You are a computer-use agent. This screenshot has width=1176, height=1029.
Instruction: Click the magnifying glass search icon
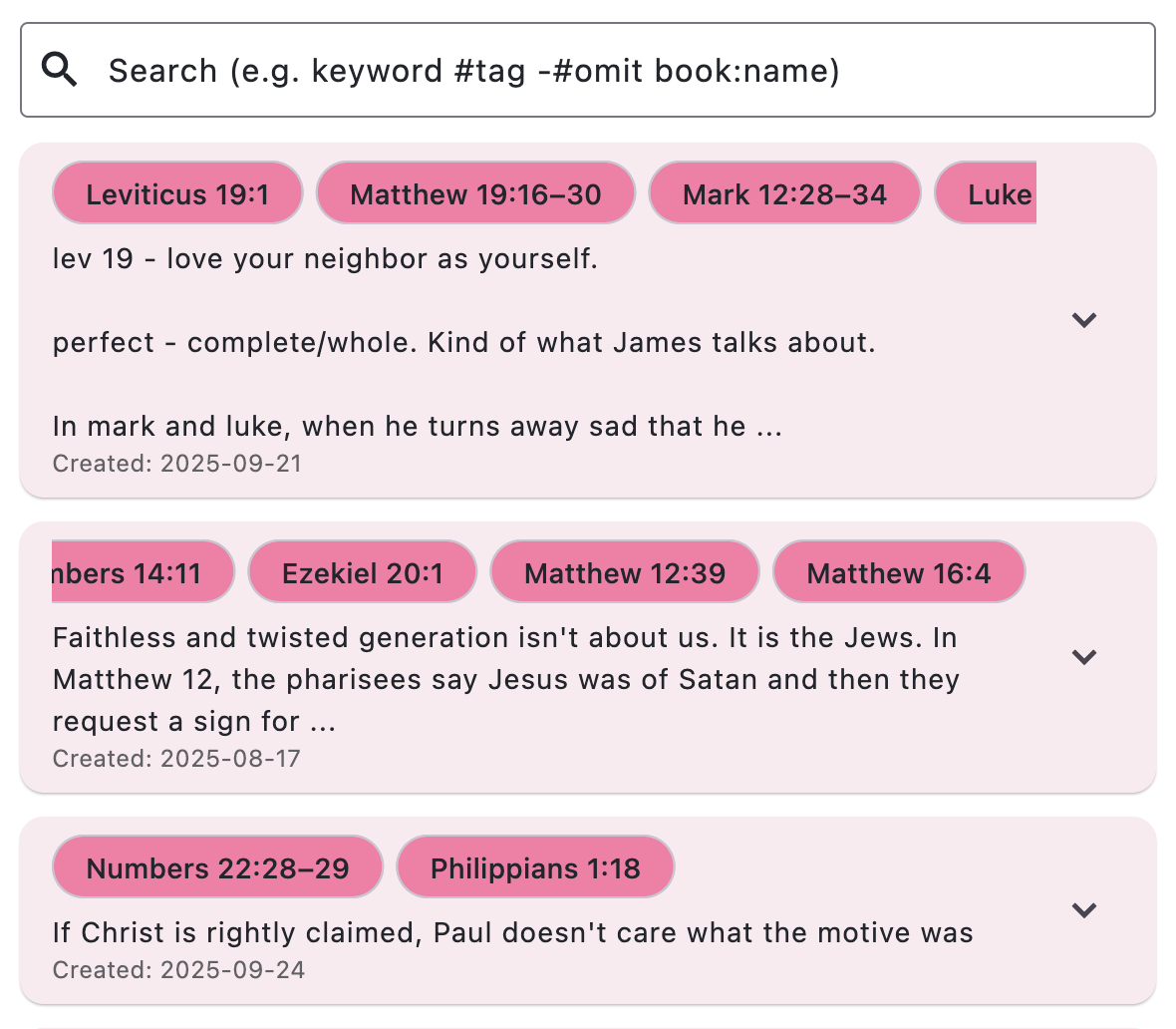point(60,69)
